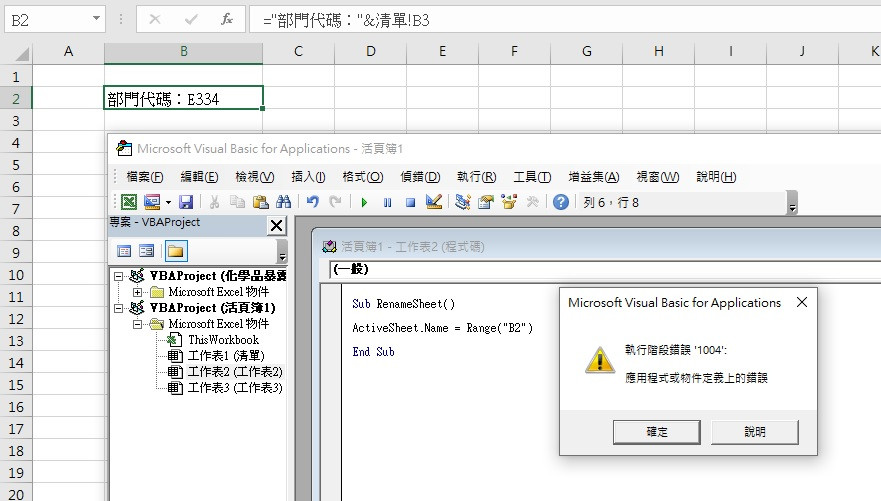Open the 檔案(F) menu
The width and height of the screenshot is (881, 501).
(144, 177)
